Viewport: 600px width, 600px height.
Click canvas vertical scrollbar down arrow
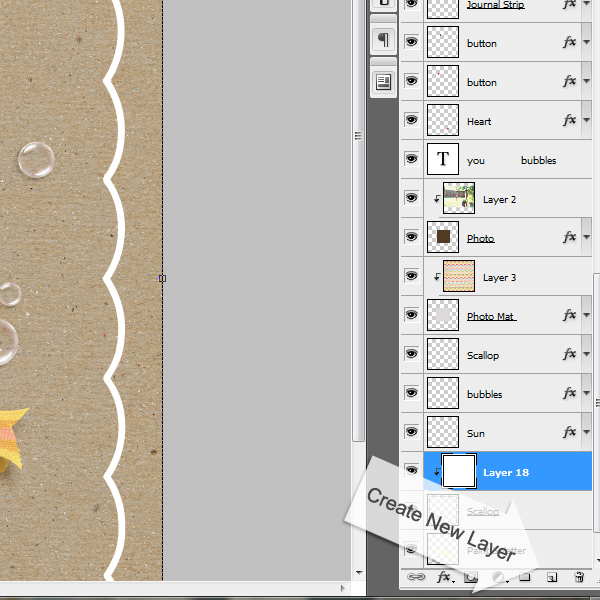click(x=359, y=573)
